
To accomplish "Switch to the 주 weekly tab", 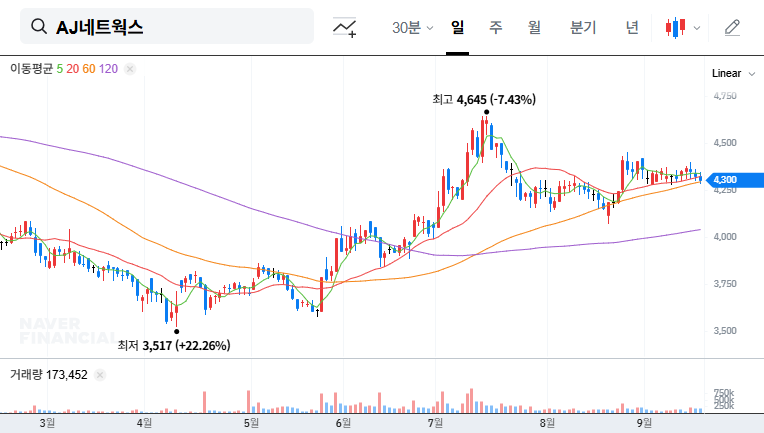I will [496, 27].
